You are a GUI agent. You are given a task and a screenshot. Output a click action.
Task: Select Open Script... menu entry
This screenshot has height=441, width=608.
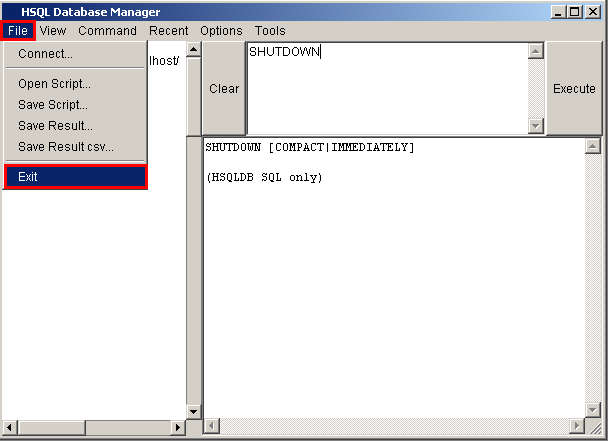click(54, 84)
